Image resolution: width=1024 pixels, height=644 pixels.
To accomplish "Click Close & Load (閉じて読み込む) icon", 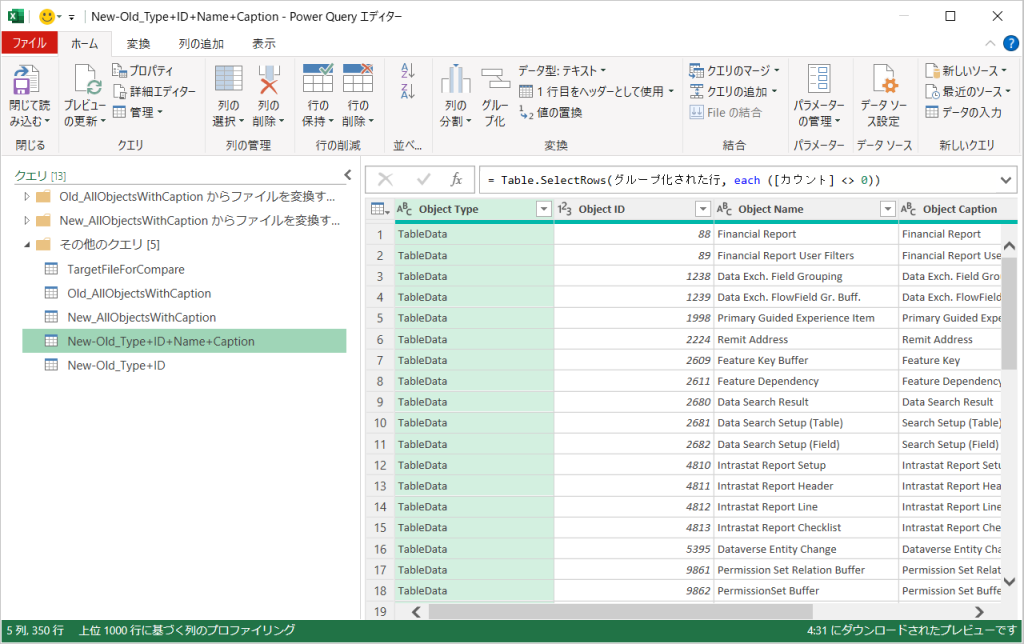I will pyautogui.click(x=25, y=80).
